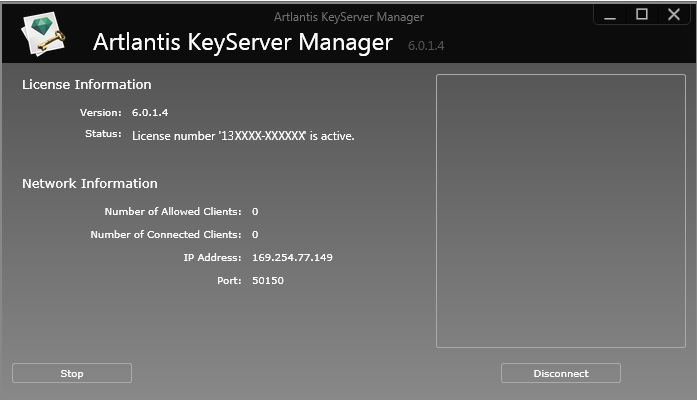Click the Status label

click(103, 134)
